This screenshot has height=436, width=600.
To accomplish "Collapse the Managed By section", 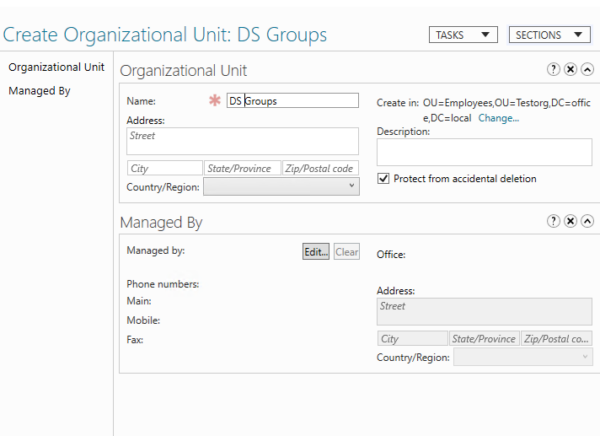I will click(x=587, y=221).
